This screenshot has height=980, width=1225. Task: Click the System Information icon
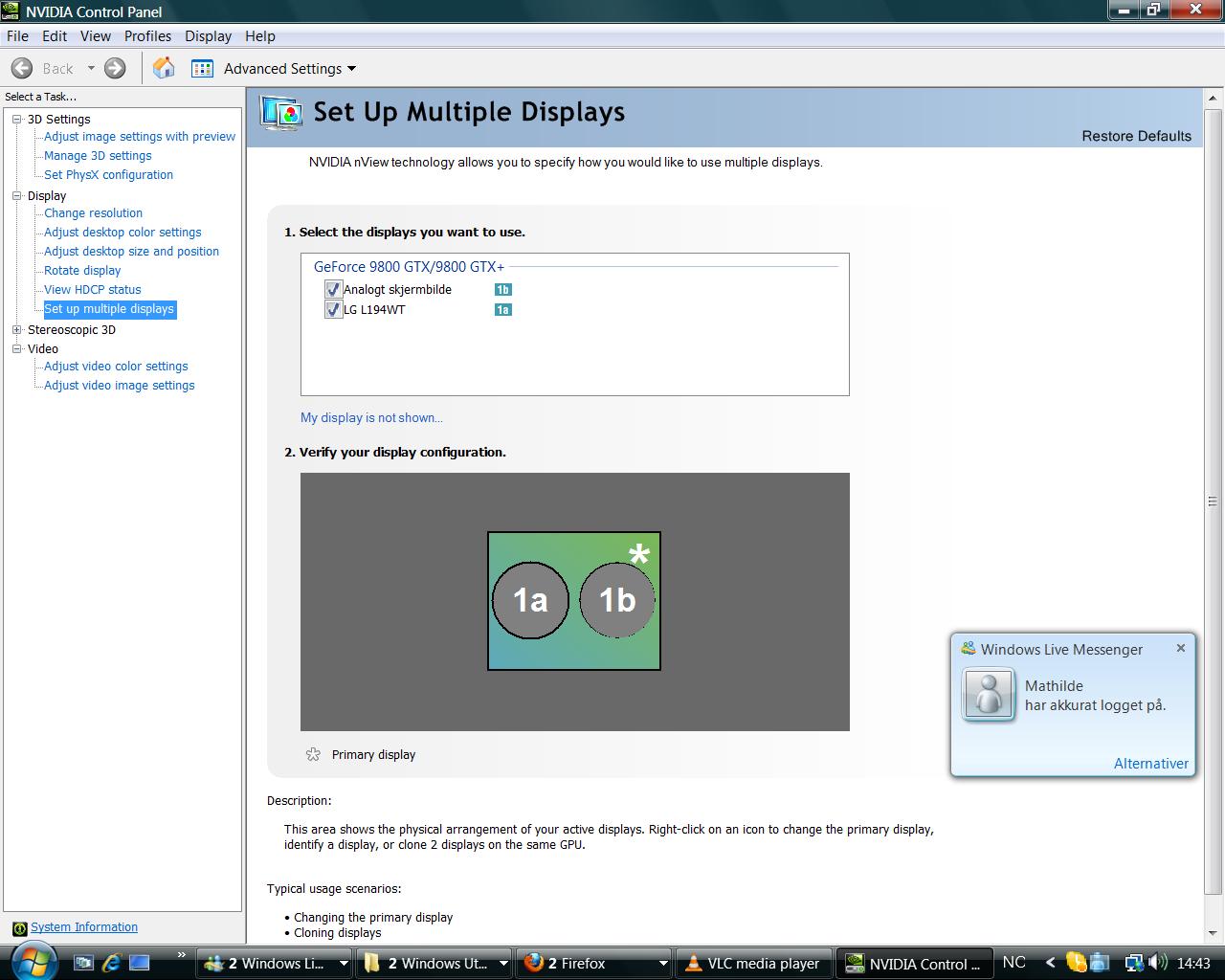coord(19,928)
